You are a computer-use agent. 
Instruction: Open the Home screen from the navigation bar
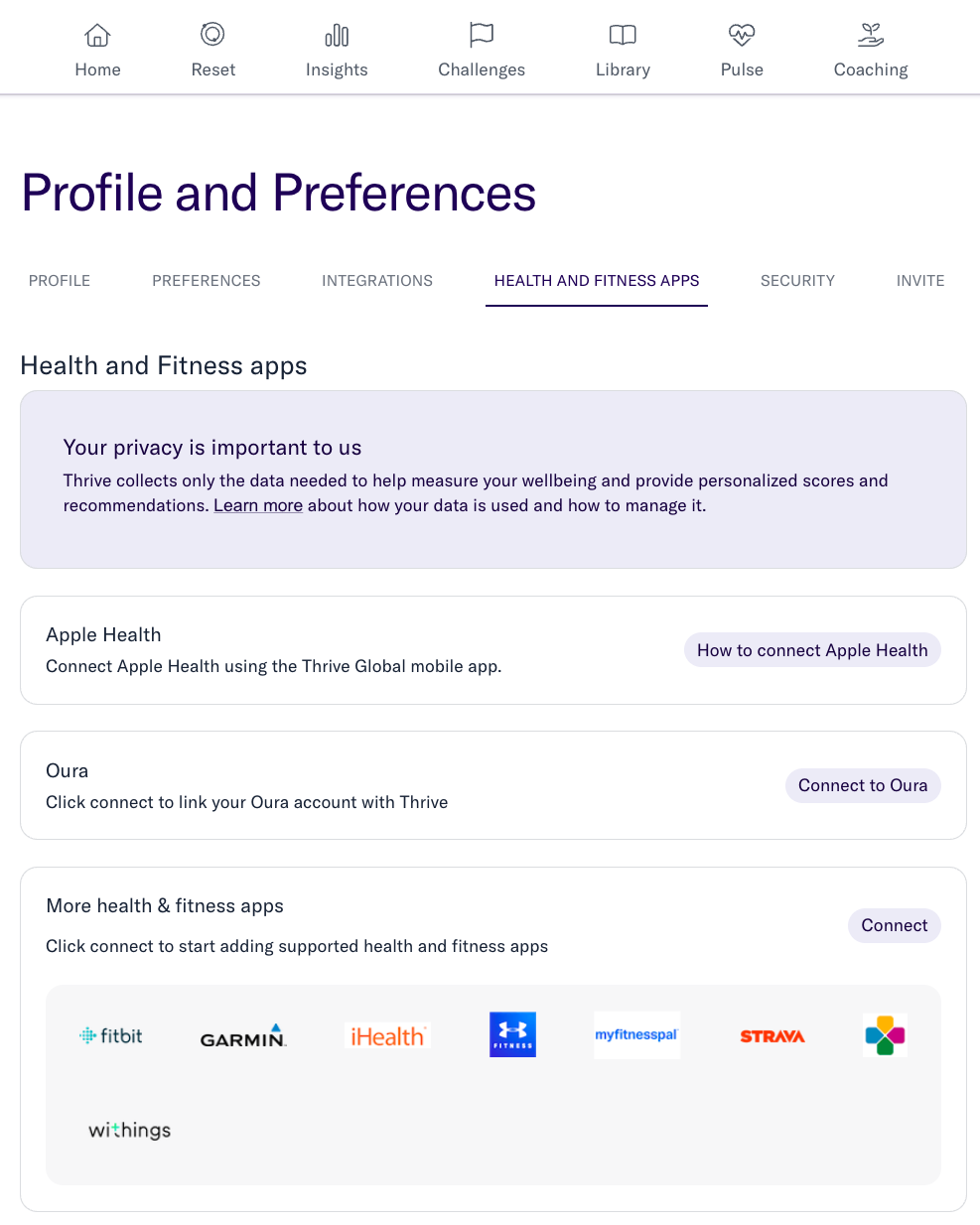pyautogui.click(x=97, y=47)
